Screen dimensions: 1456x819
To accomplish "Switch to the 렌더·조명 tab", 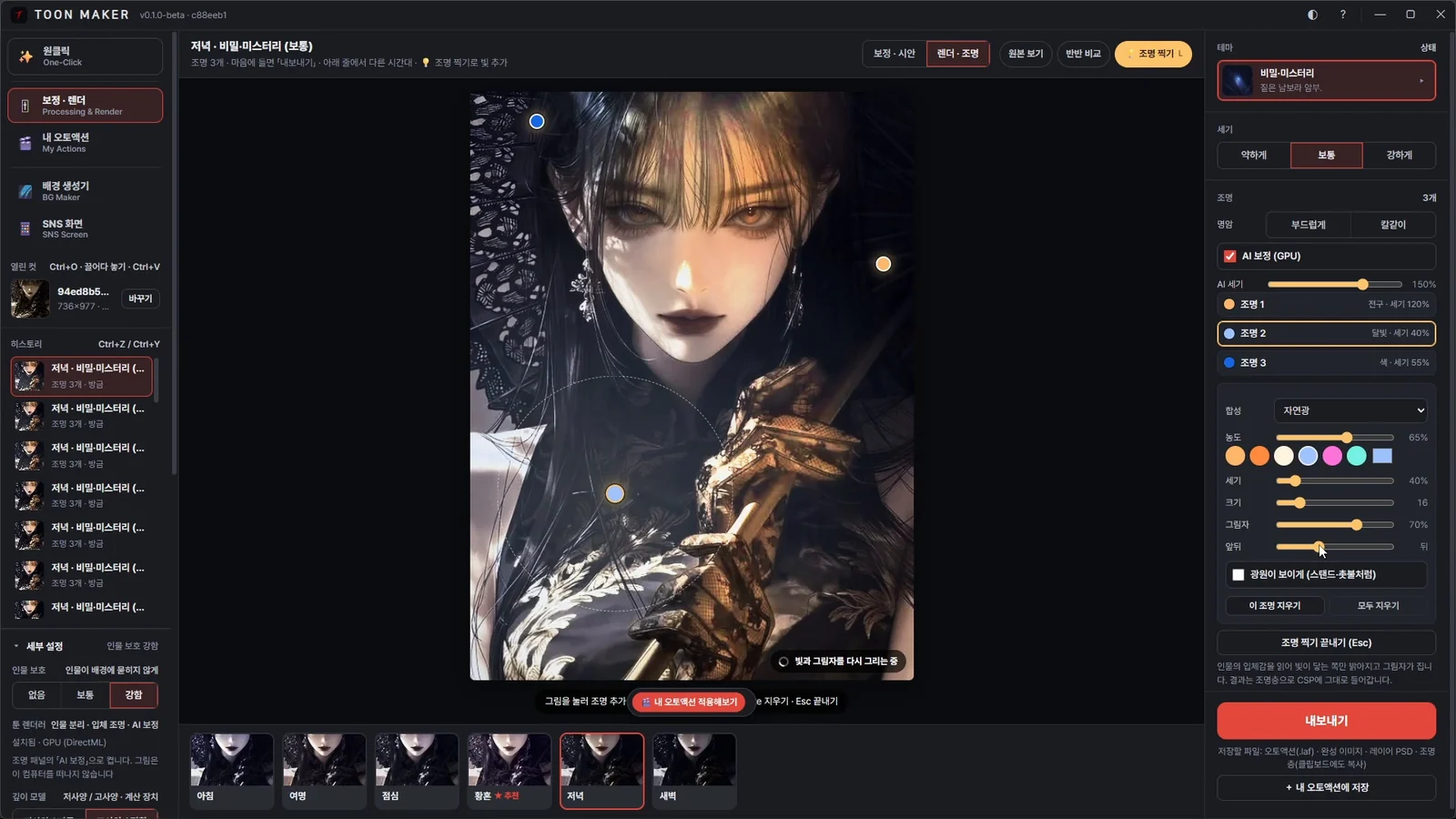I will (958, 54).
